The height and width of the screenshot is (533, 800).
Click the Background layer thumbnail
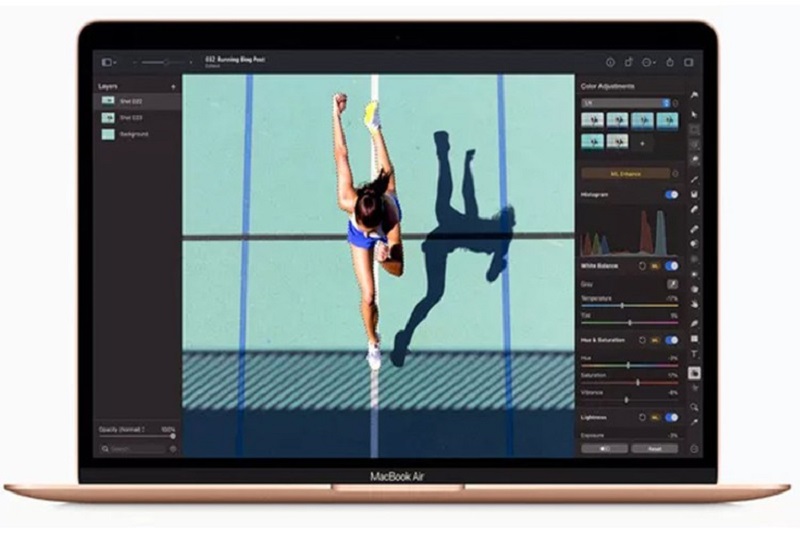click(x=108, y=134)
